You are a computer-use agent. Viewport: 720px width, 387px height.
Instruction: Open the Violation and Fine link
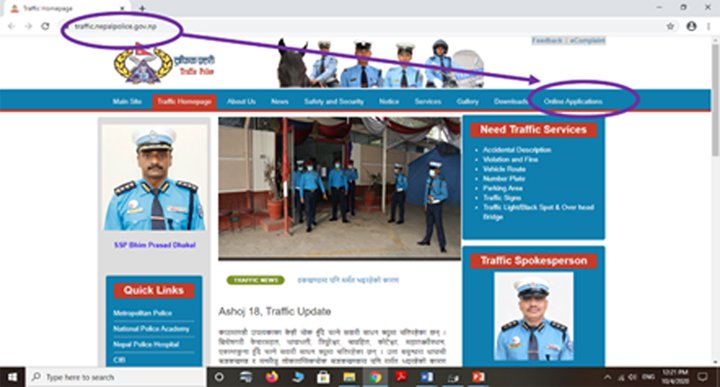click(x=510, y=159)
